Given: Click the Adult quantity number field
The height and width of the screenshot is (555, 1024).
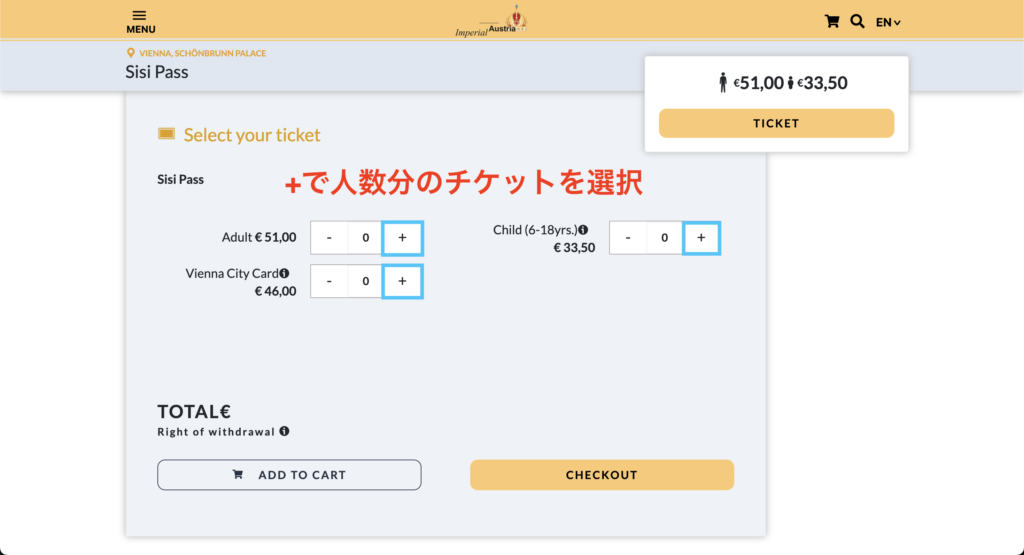Looking at the screenshot, I should (x=365, y=238).
